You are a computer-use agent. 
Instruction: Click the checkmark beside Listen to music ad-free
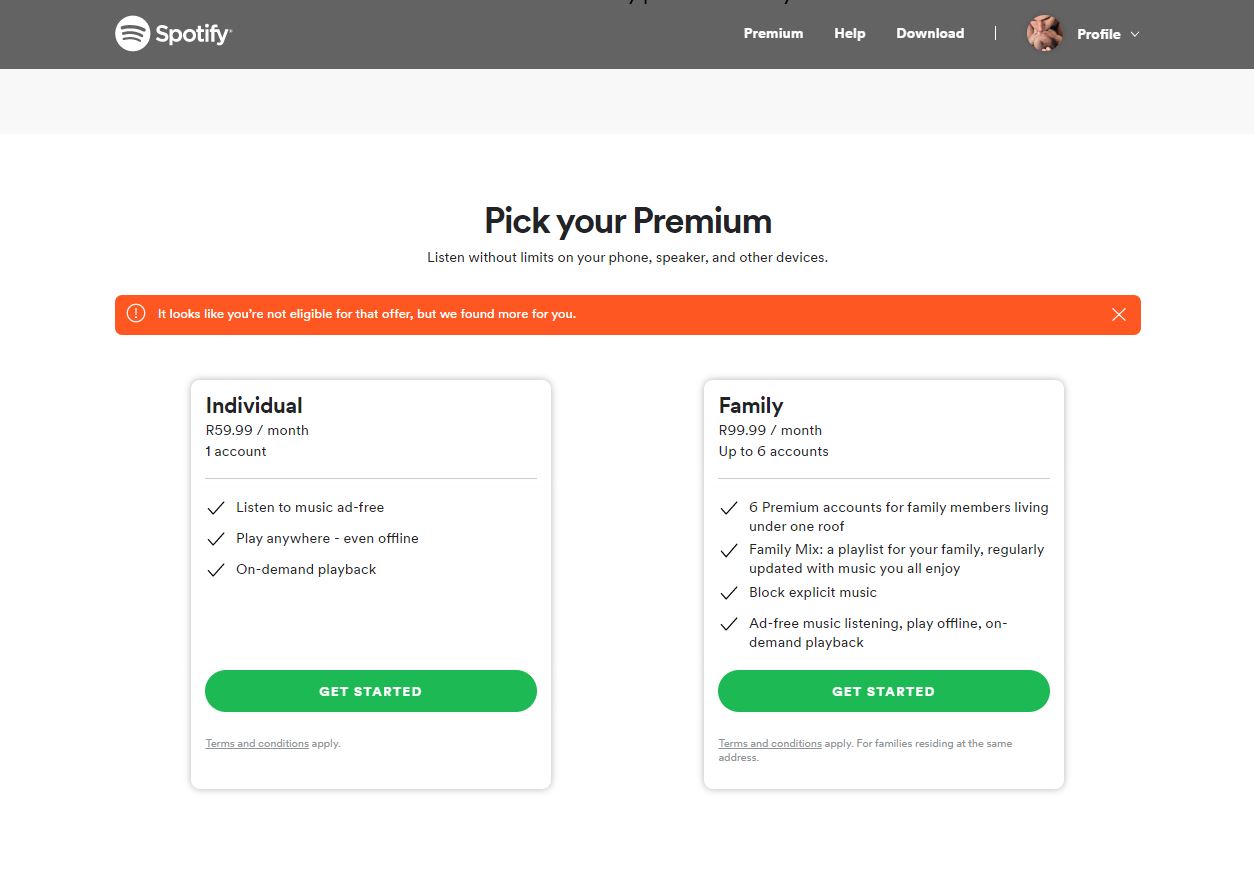[x=215, y=508]
